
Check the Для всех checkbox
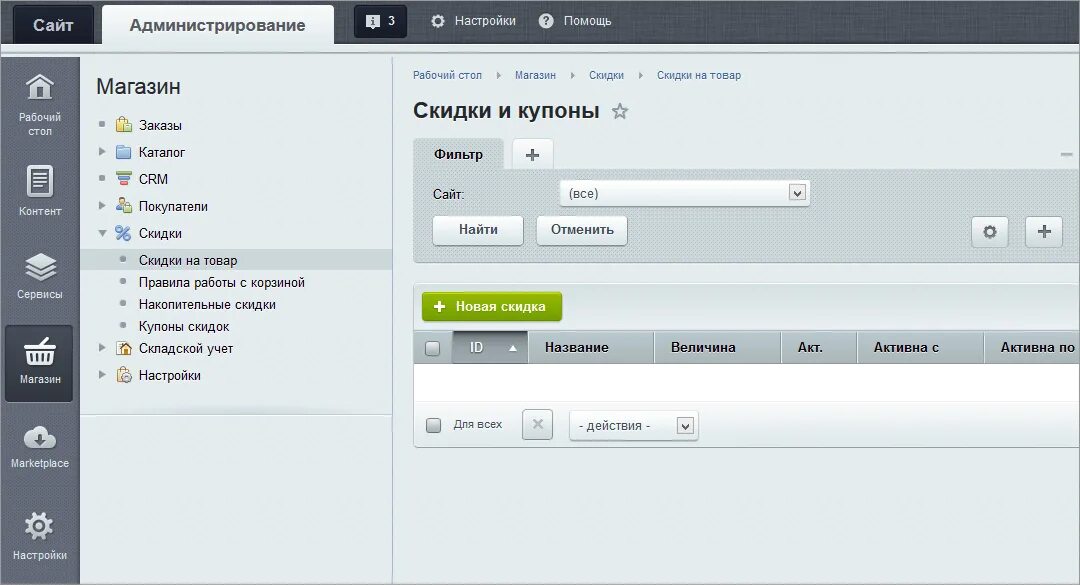[x=433, y=425]
